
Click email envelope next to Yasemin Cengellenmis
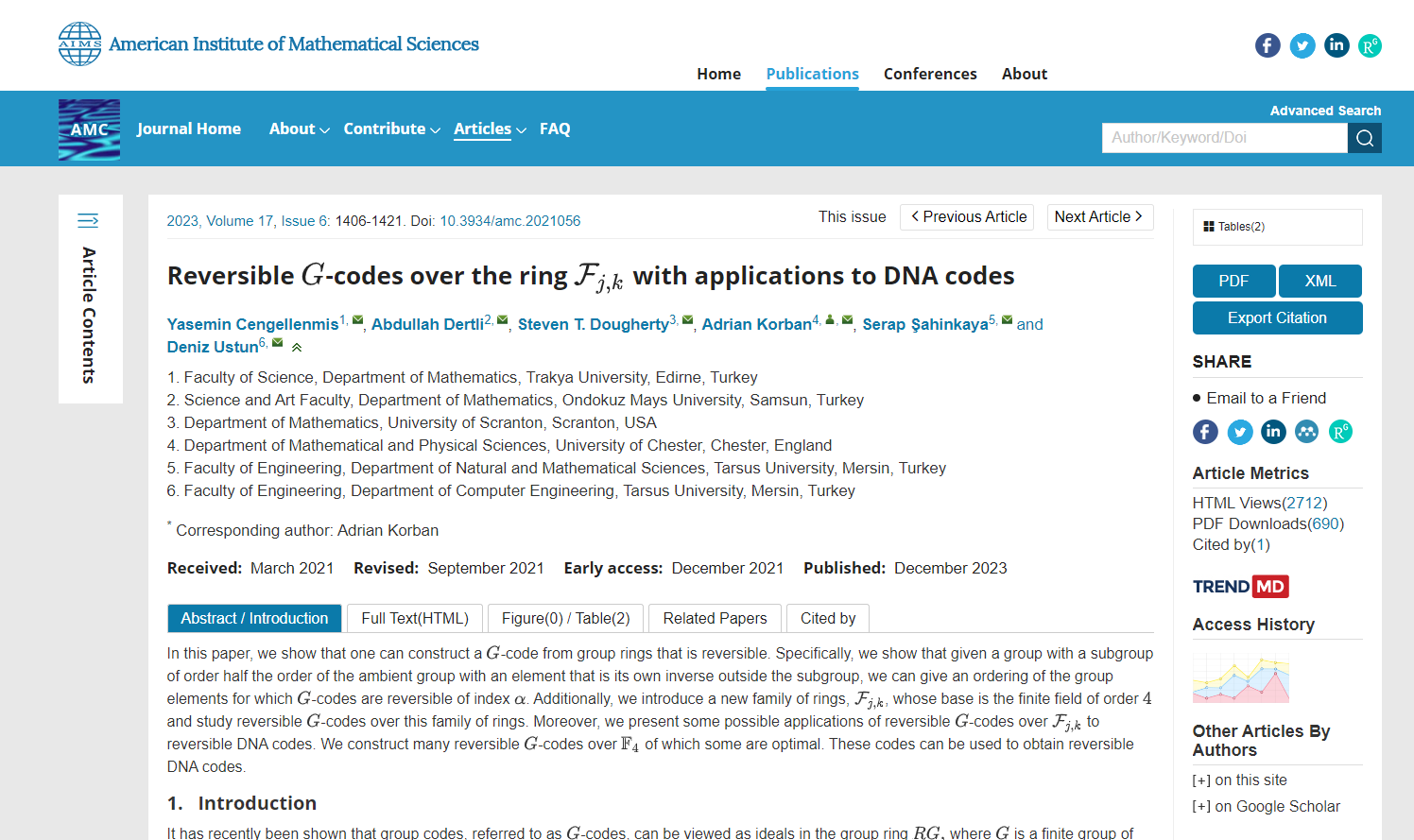[357, 320]
